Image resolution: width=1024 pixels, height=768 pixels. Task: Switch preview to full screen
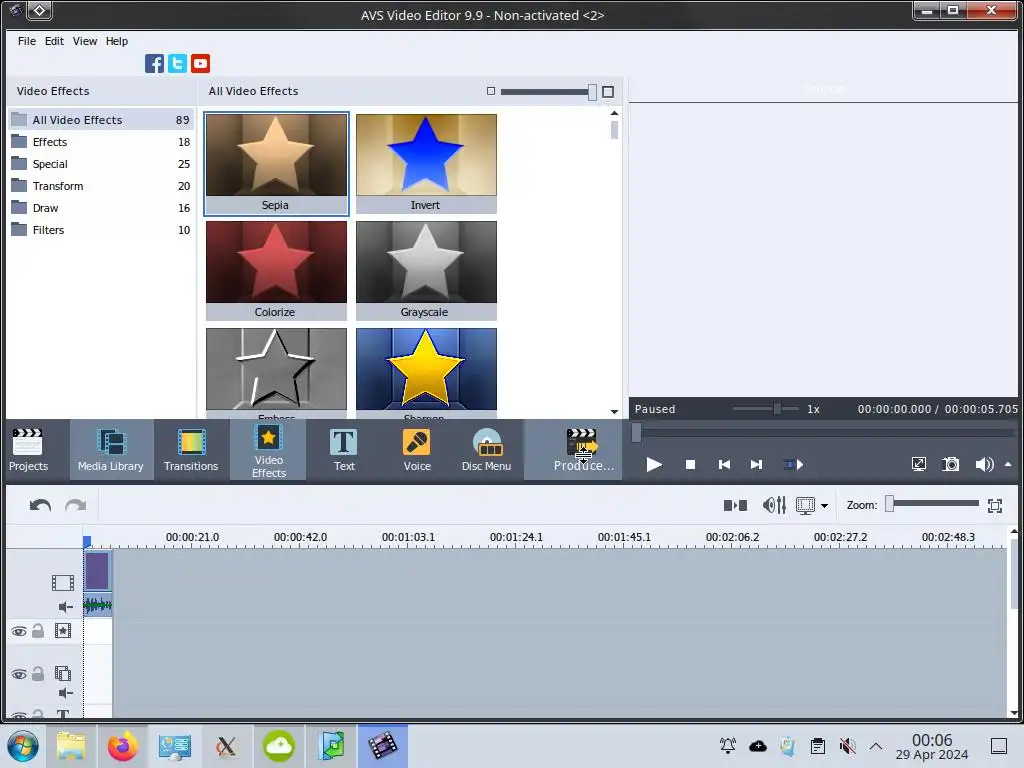(919, 464)
